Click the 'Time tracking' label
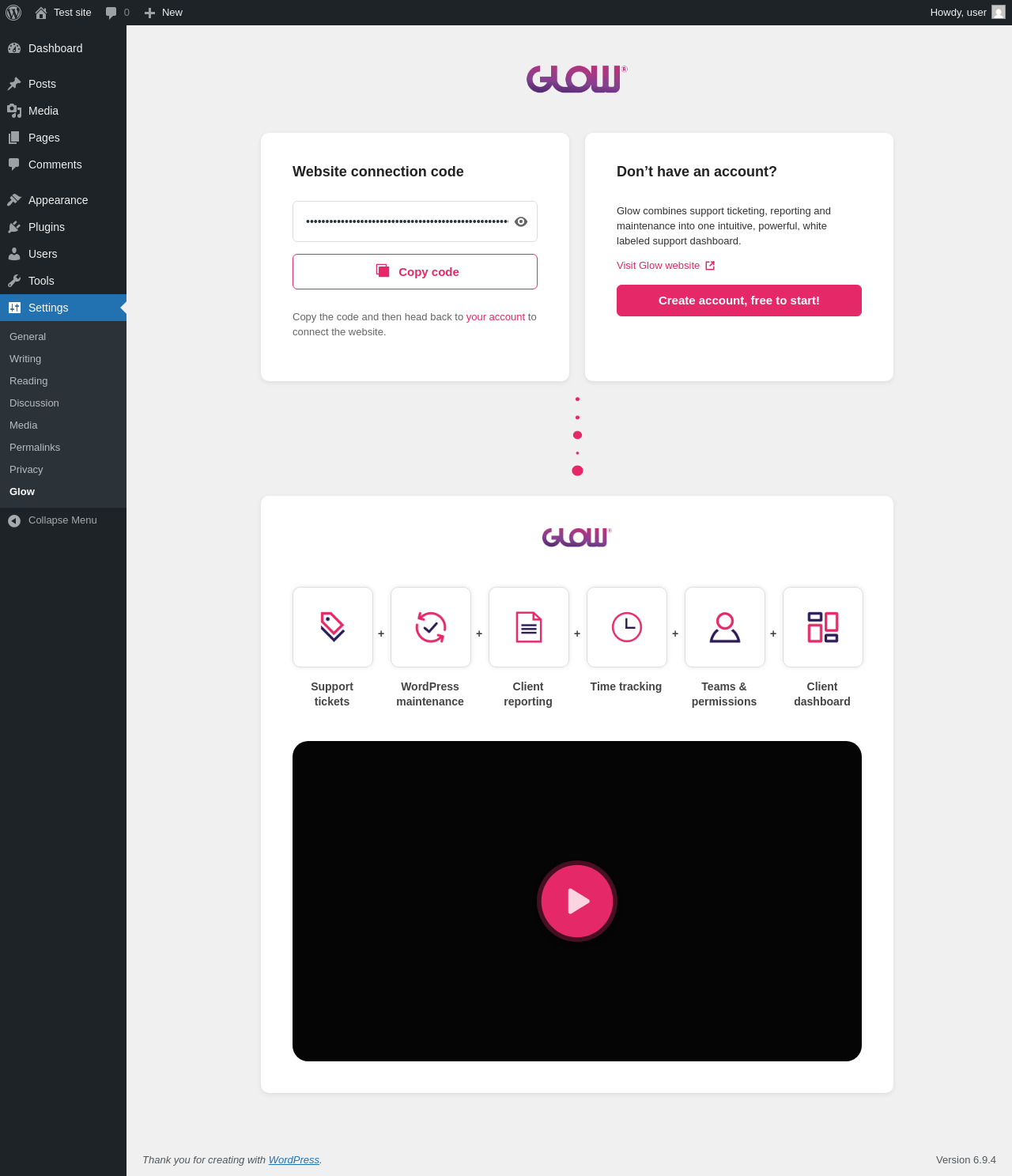The image size is (1012, 1176). tap(626, 686)
